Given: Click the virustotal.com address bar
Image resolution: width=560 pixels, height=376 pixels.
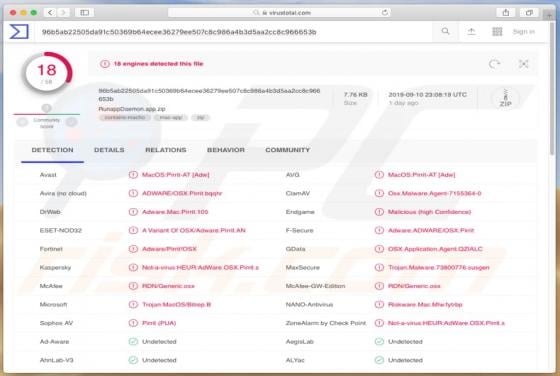Looking at the screenshot, I should [279, 12].
